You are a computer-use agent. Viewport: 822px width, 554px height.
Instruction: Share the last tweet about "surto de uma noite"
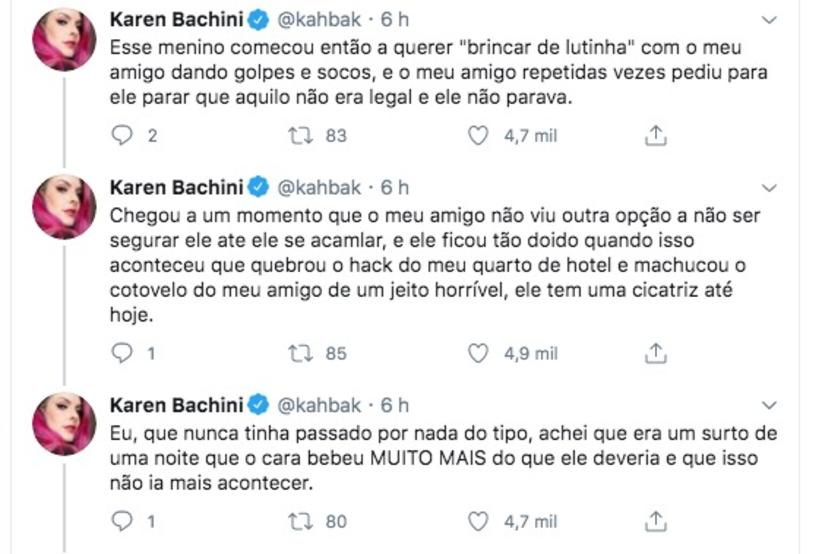pyautogui.click(x=656, y=521)
